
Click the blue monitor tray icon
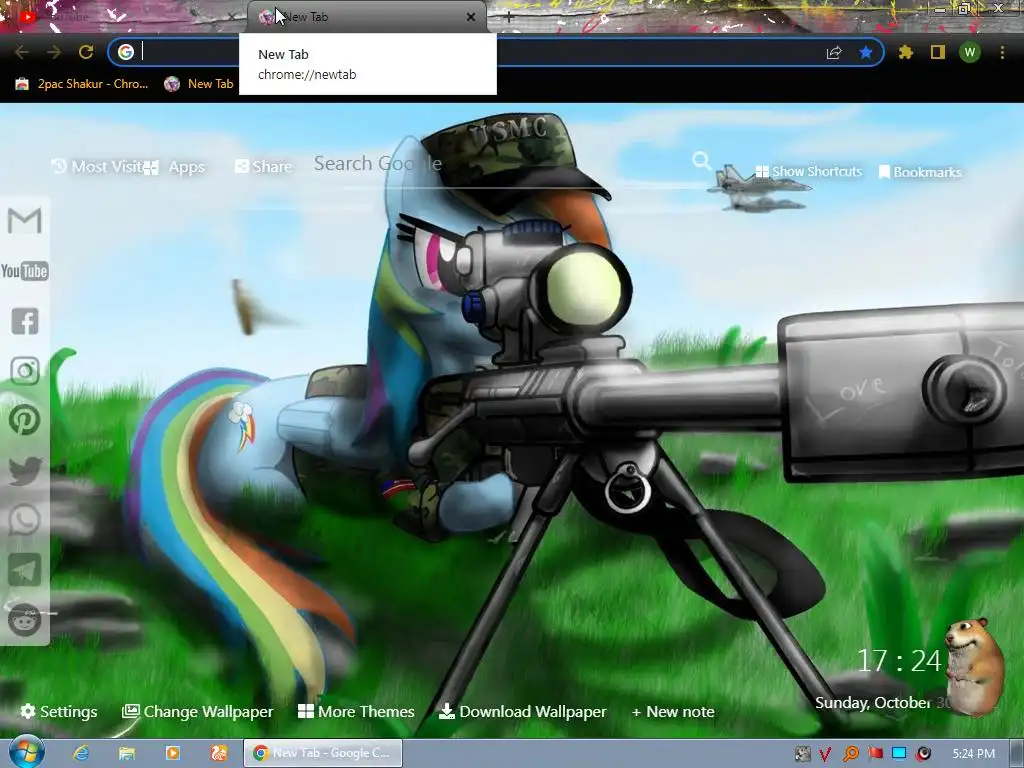point(899,754)
